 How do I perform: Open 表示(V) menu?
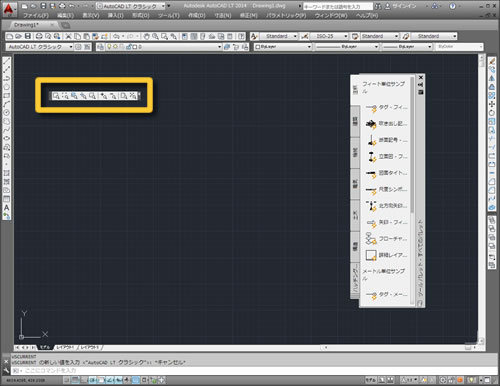(91, 15)
